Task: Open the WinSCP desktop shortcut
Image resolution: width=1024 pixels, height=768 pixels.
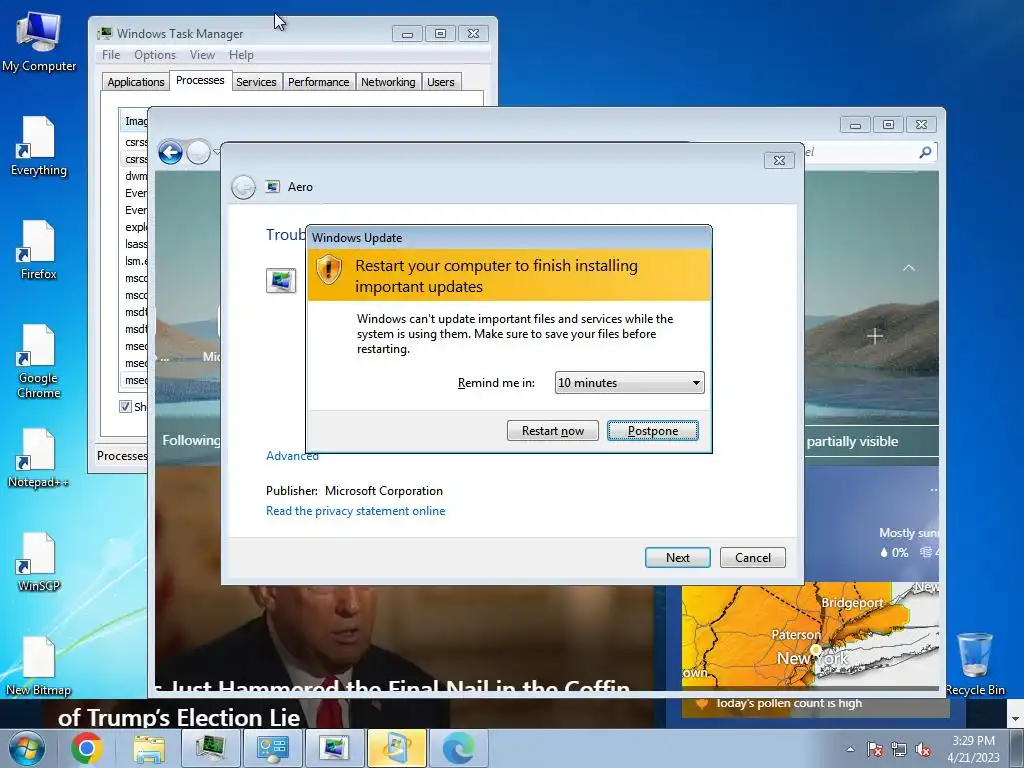Action: pos(39,563)
